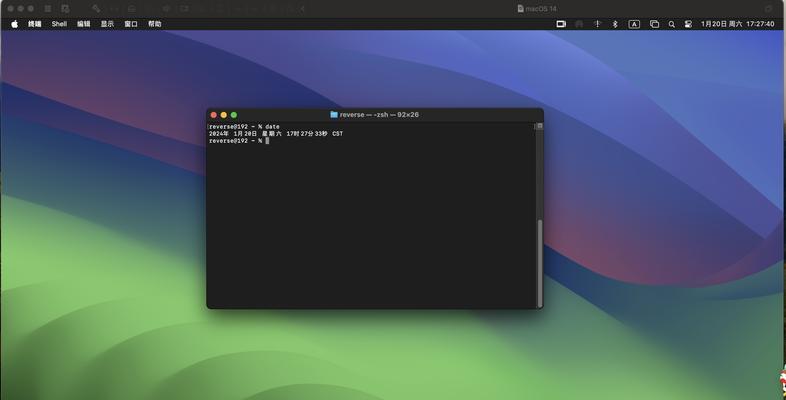The height and width of the screenshot is (400, 786).
Task: Click the reverse folder icon in Terminal title
Action: coord(334,115)
